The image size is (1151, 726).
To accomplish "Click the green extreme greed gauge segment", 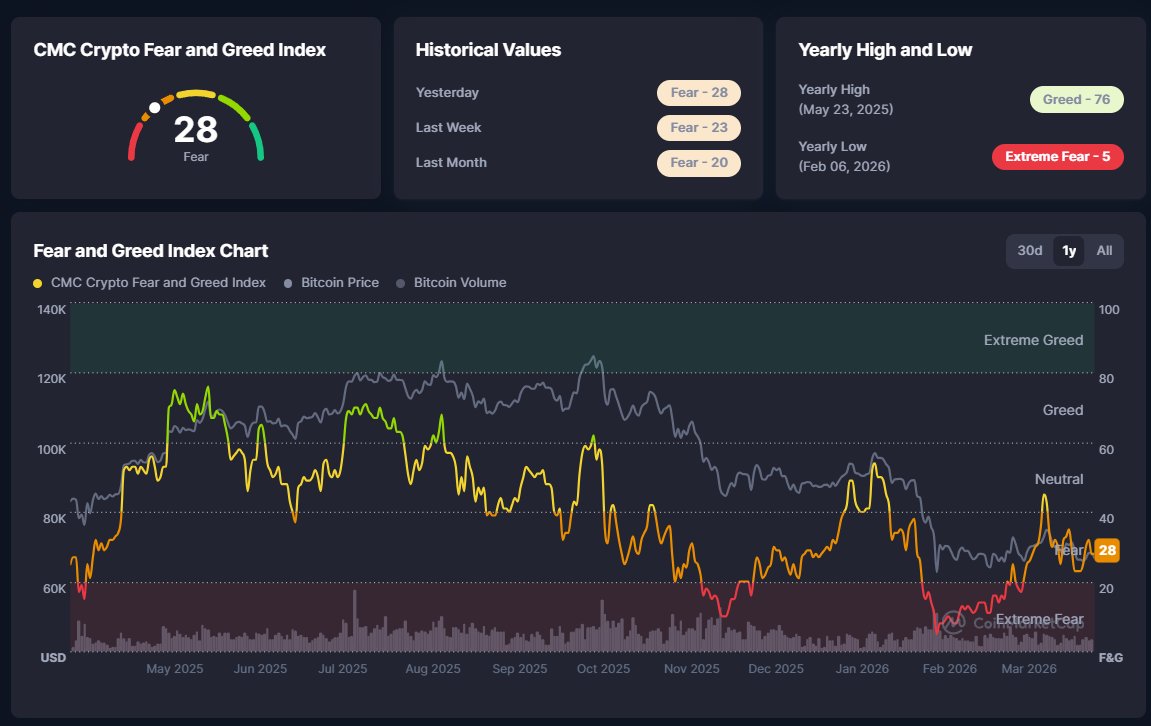I will pos(258,142).
